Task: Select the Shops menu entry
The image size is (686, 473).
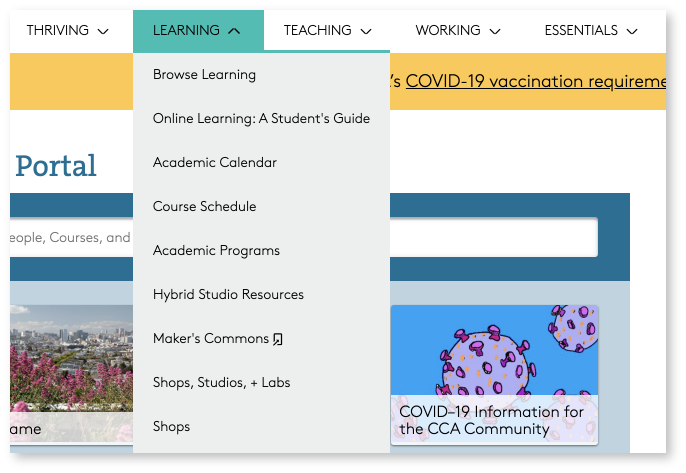Action: pyautogui.click(x=171, y=426)
